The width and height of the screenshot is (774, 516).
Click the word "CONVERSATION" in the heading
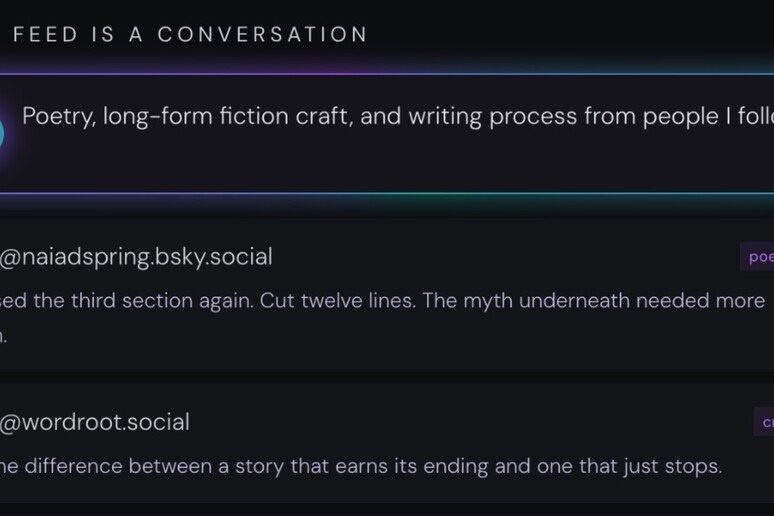[262, 34]
